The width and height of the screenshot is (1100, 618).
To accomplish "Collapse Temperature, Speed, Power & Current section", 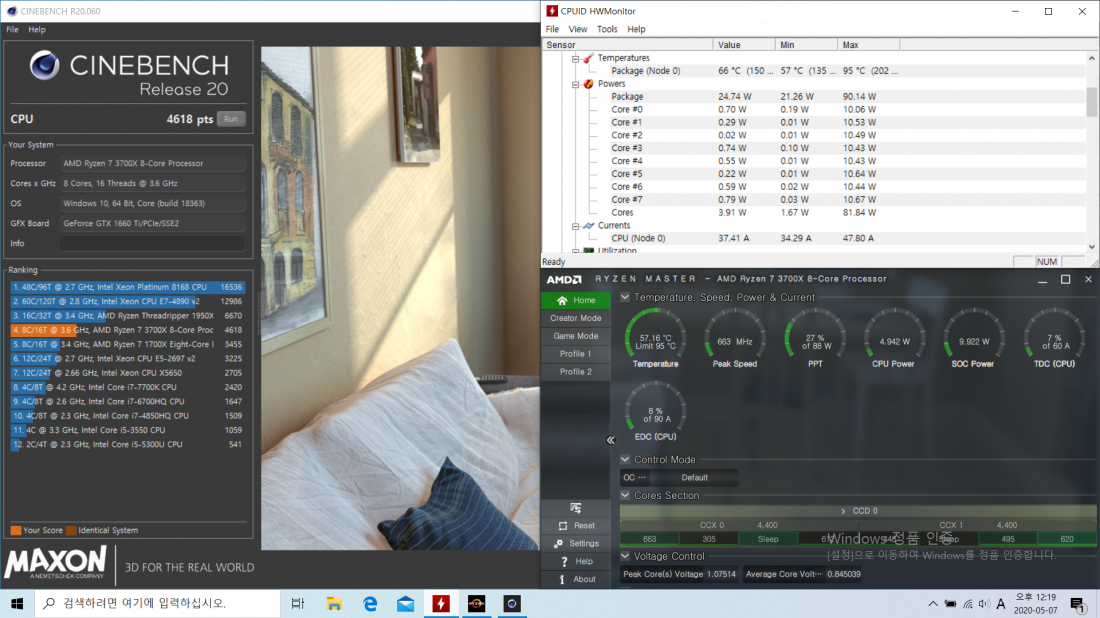I will 625,297.
